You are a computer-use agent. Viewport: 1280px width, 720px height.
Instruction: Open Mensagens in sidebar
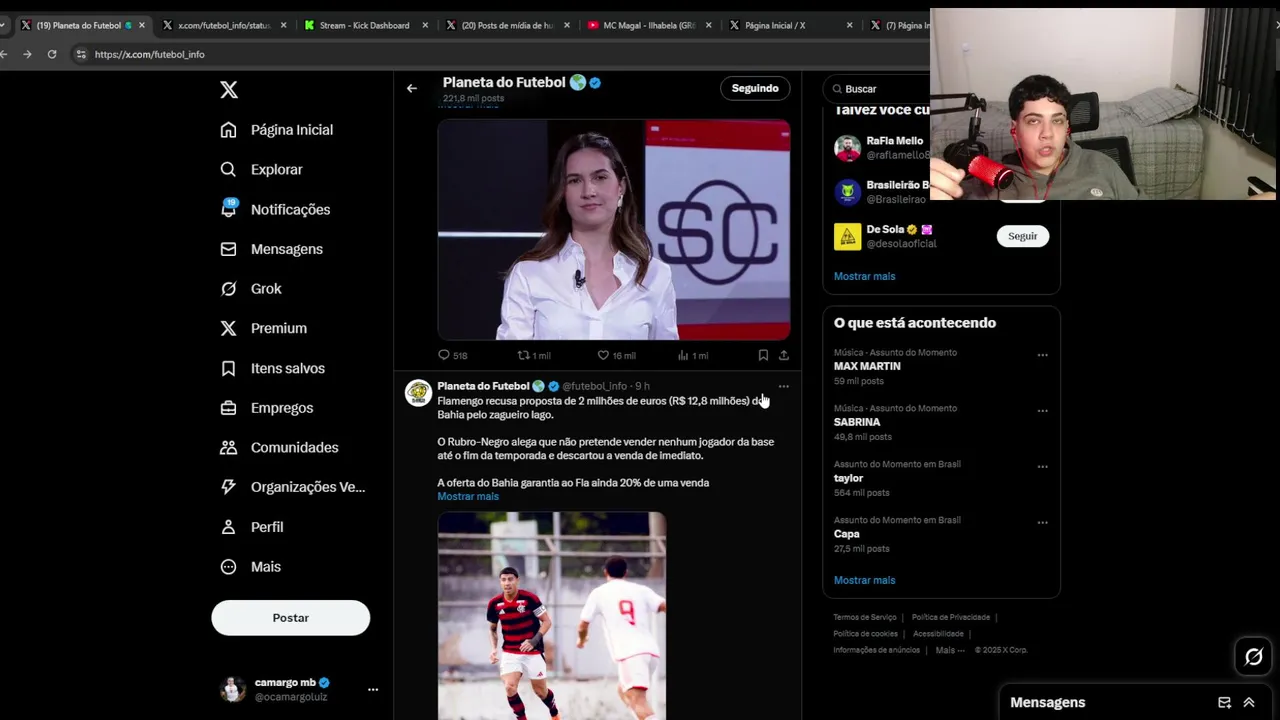(x=271, y=249)
